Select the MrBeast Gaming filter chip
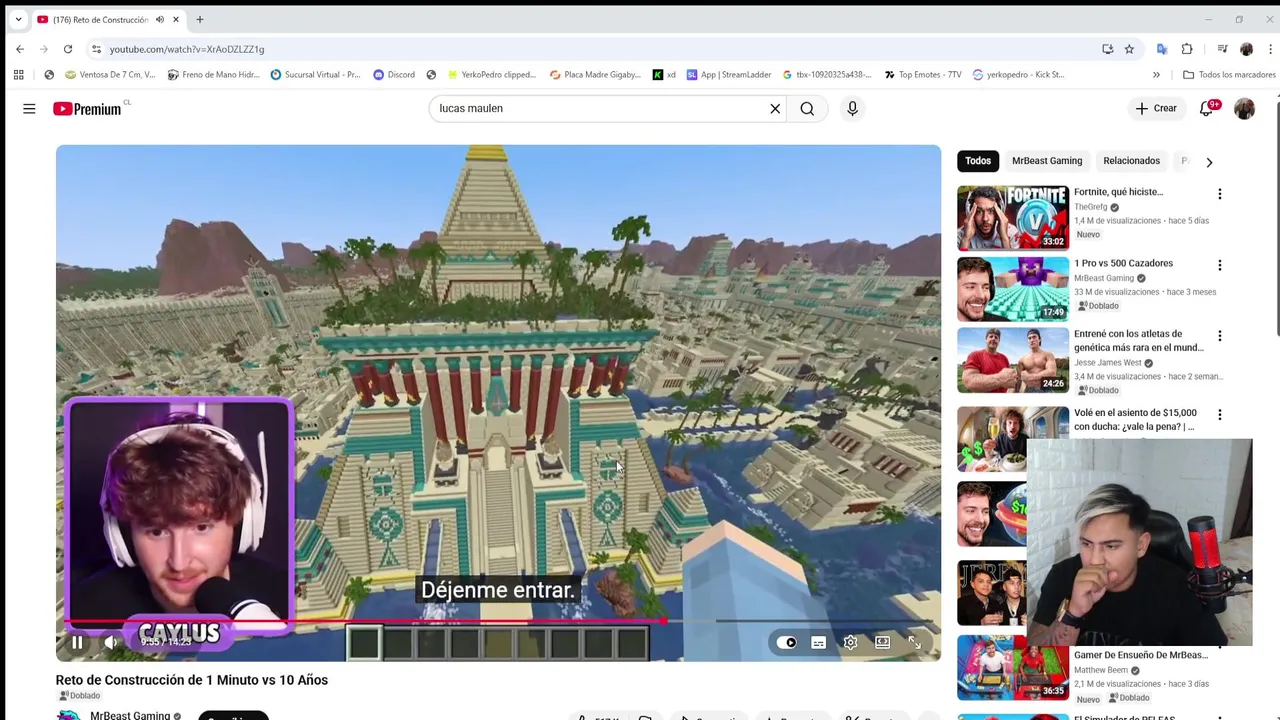 pos(1047,161)
